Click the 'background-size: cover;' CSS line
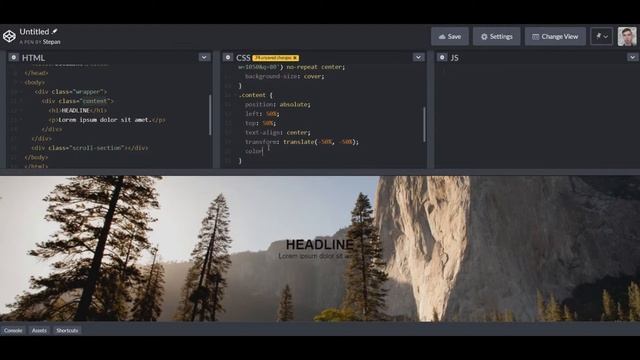 tap(284, 76)
